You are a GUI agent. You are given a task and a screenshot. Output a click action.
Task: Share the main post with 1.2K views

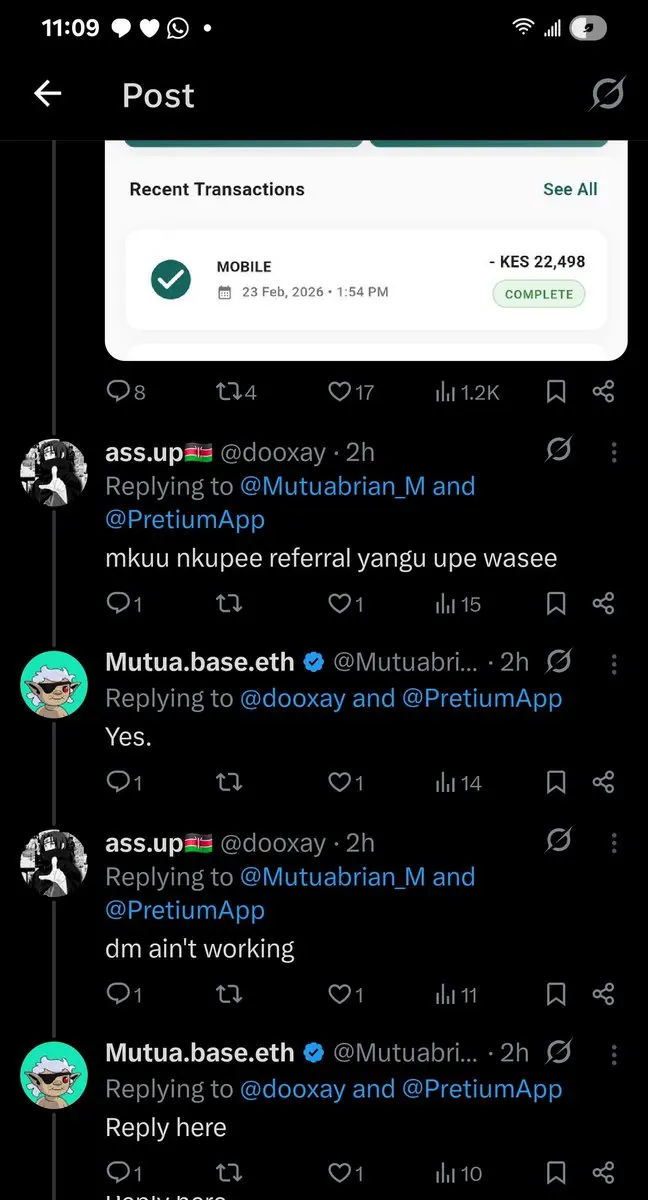603,392
